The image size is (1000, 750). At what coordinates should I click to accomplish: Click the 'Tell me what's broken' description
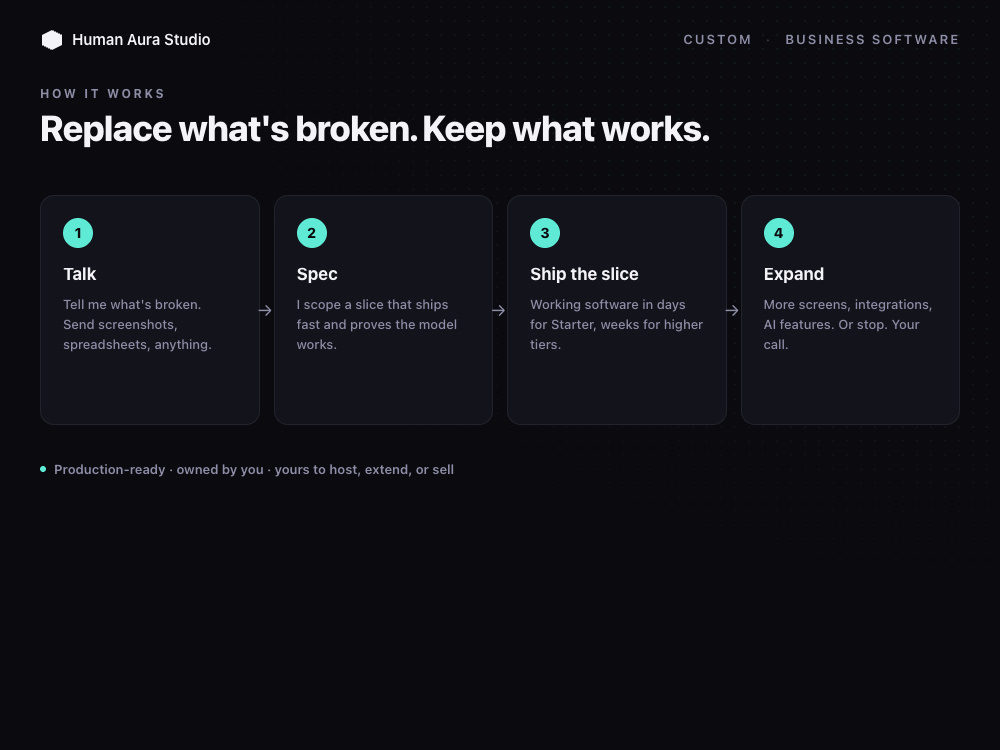tap(137, 325)
